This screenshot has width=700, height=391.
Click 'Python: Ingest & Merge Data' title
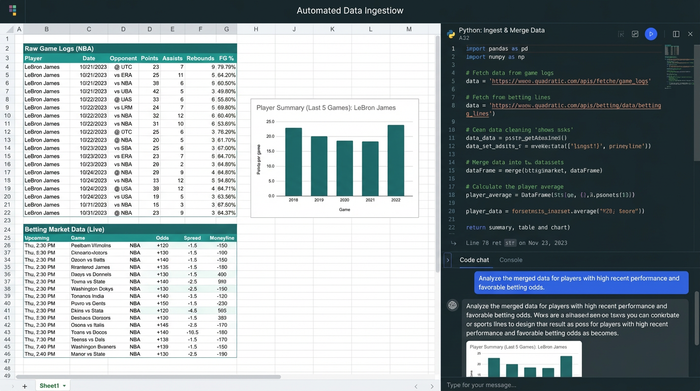[502, 30]
